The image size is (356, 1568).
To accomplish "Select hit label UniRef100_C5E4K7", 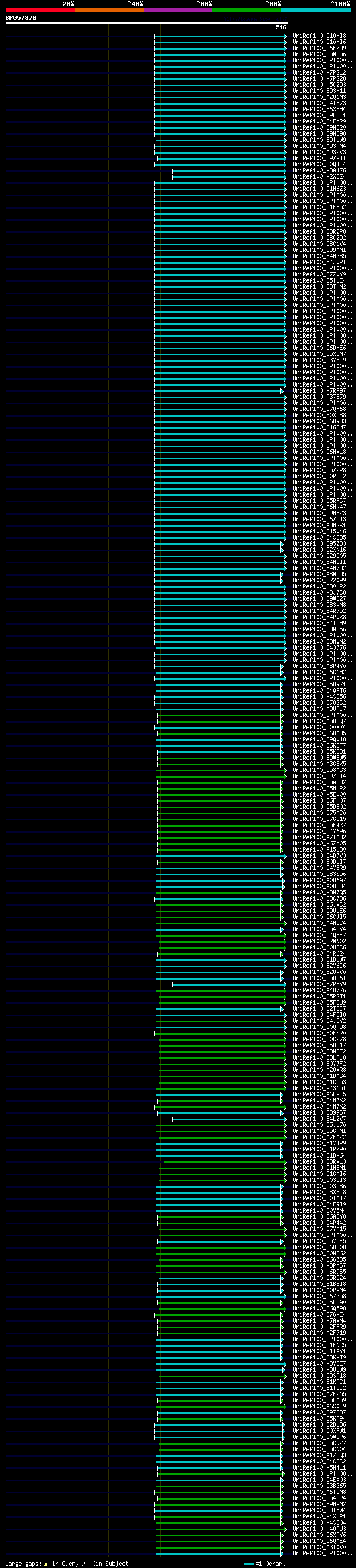I will tap(319, 825).
